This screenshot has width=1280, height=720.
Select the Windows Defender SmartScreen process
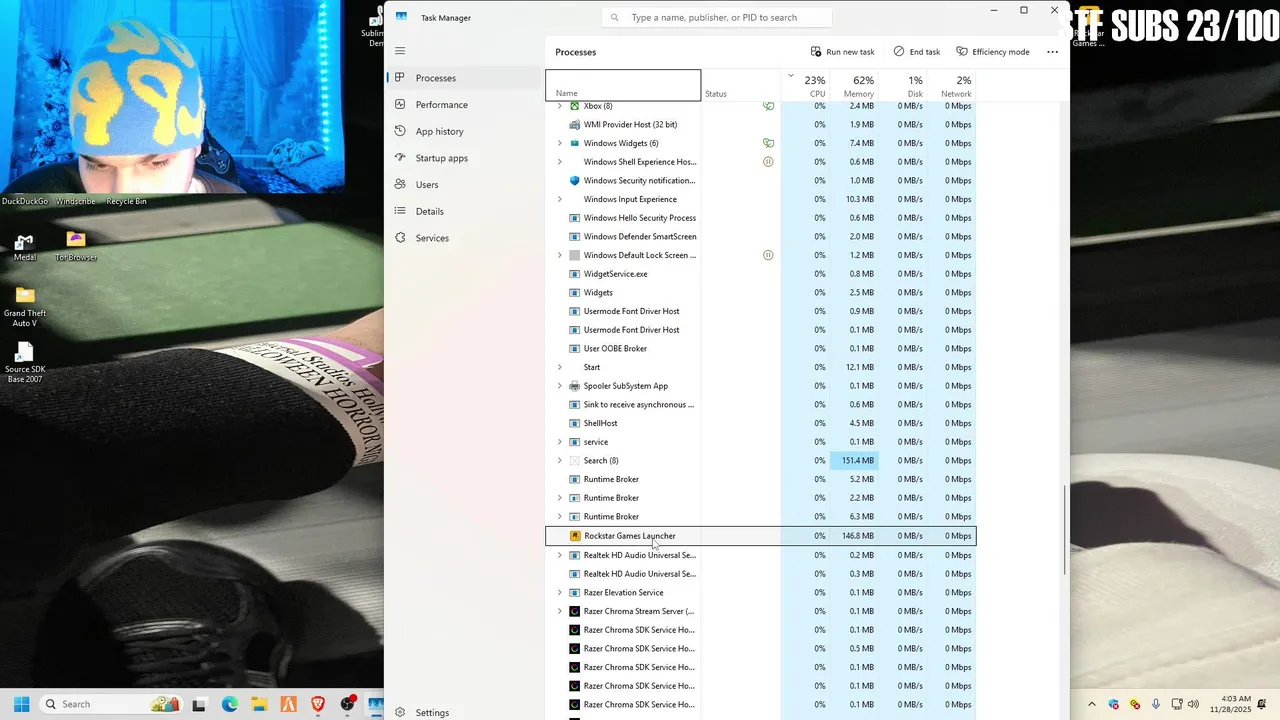(x=760, y=237)
